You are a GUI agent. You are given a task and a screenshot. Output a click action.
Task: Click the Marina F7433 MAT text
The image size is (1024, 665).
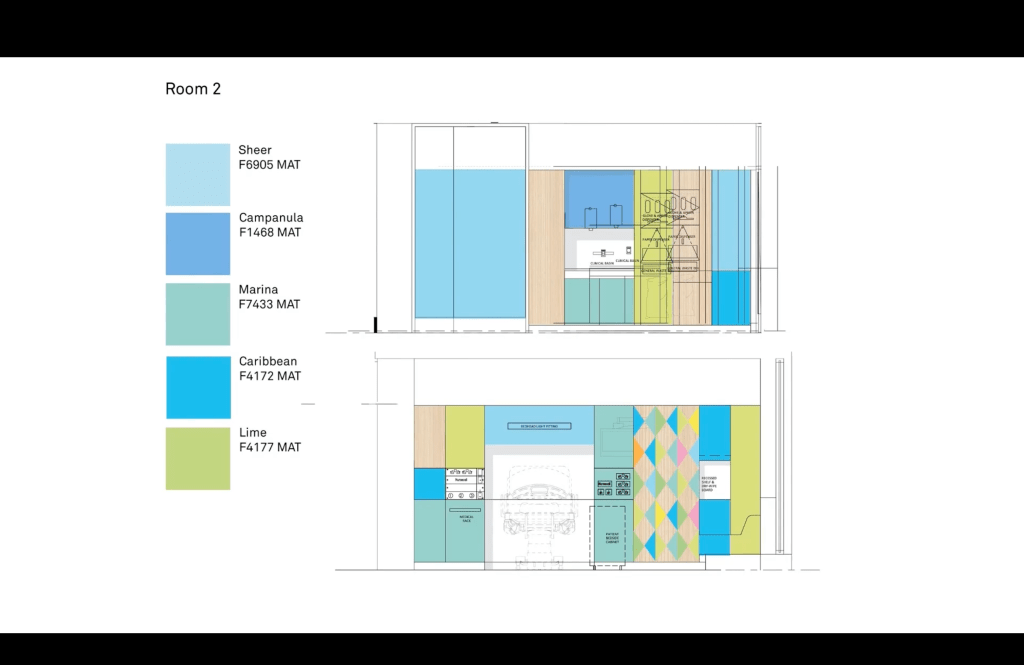(x=269, y=297)
